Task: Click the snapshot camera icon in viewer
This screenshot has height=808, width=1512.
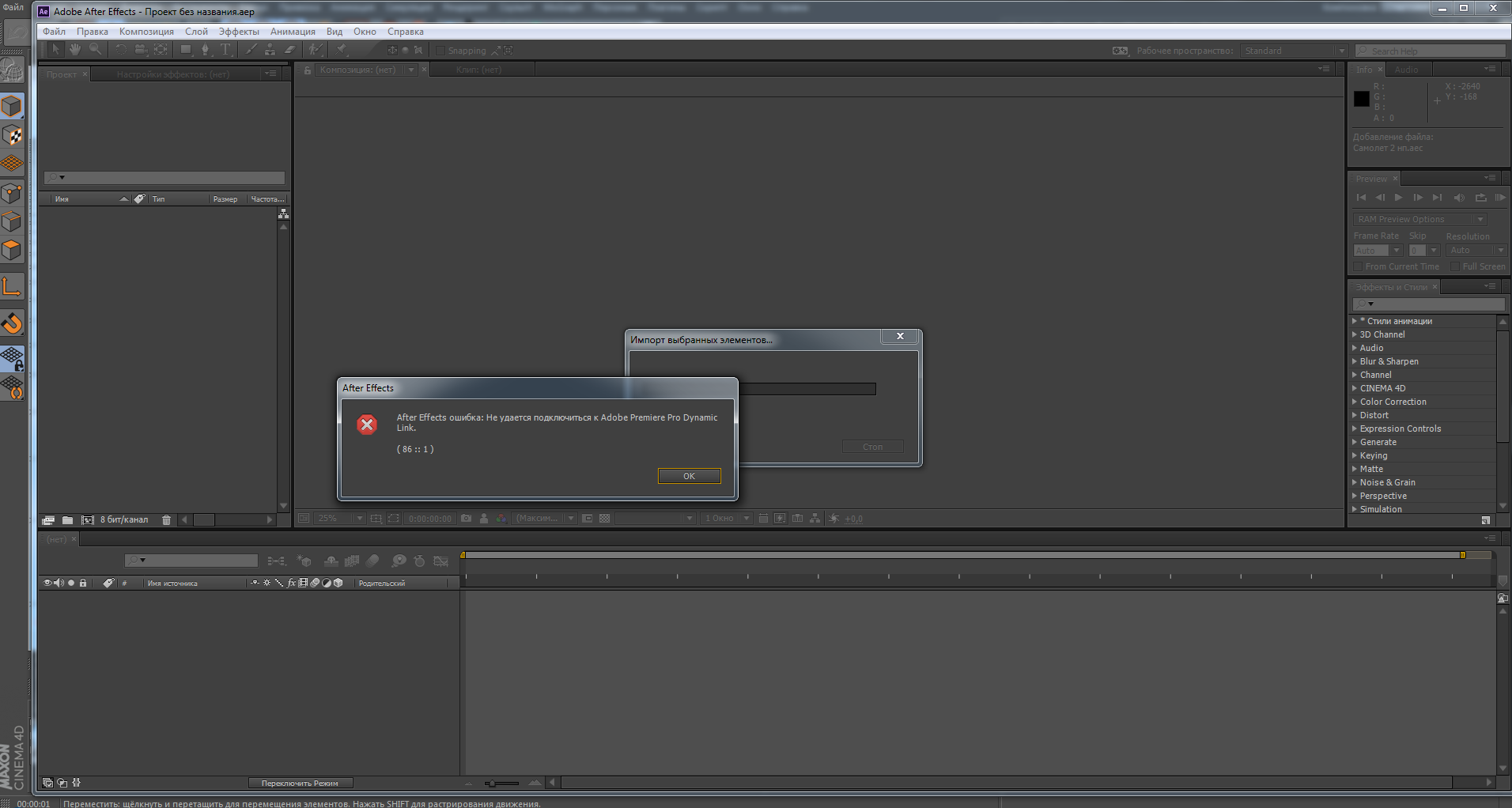Action: pos(467,519)
